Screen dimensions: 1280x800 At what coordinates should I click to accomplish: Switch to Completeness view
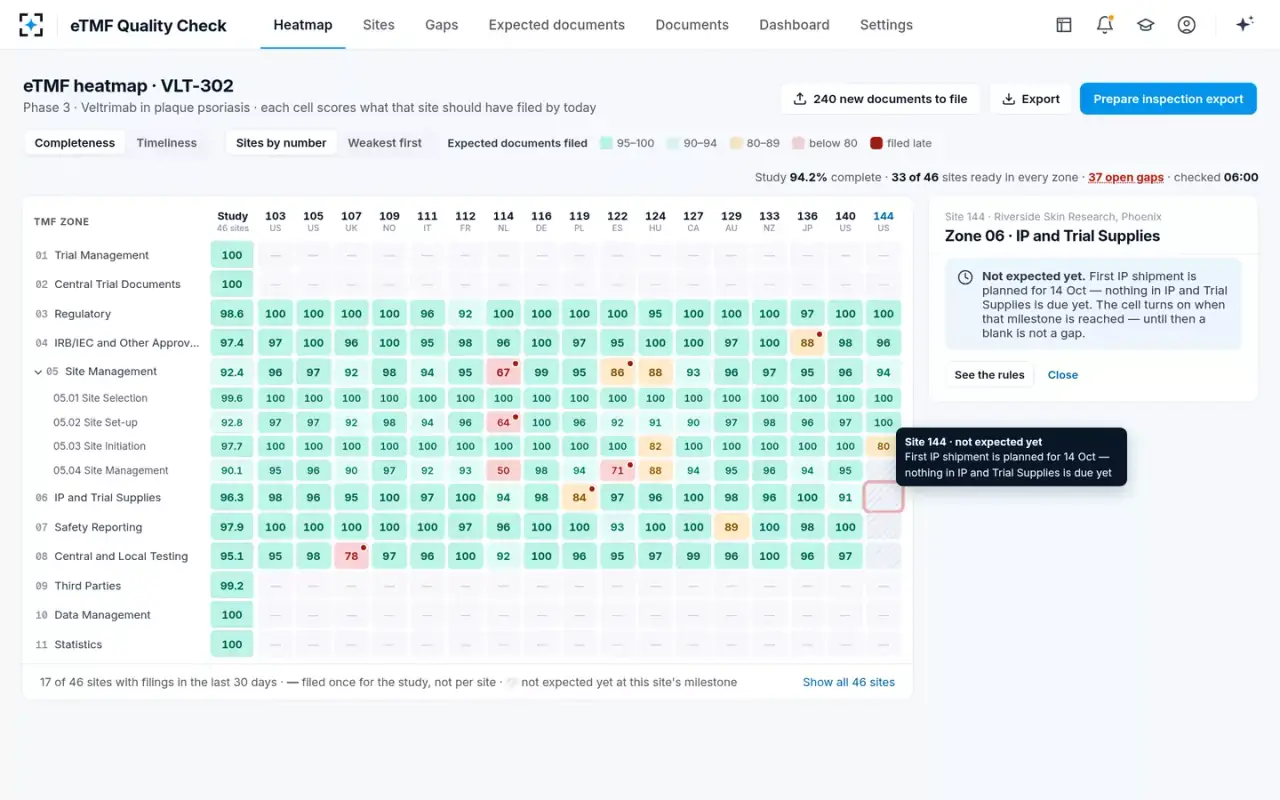(75, 143)
